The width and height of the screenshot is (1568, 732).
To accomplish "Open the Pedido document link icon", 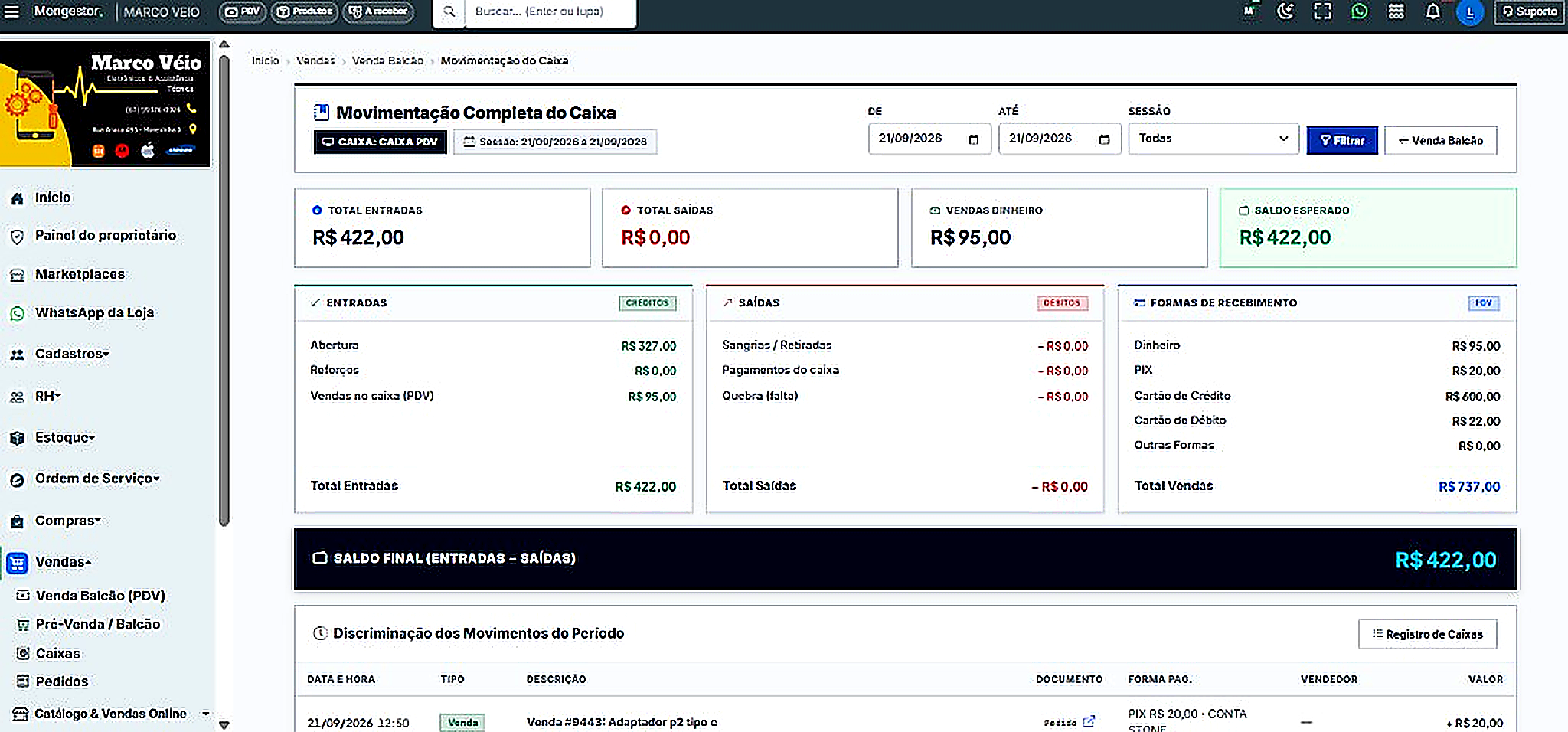I will click(x=1089, y=721).
